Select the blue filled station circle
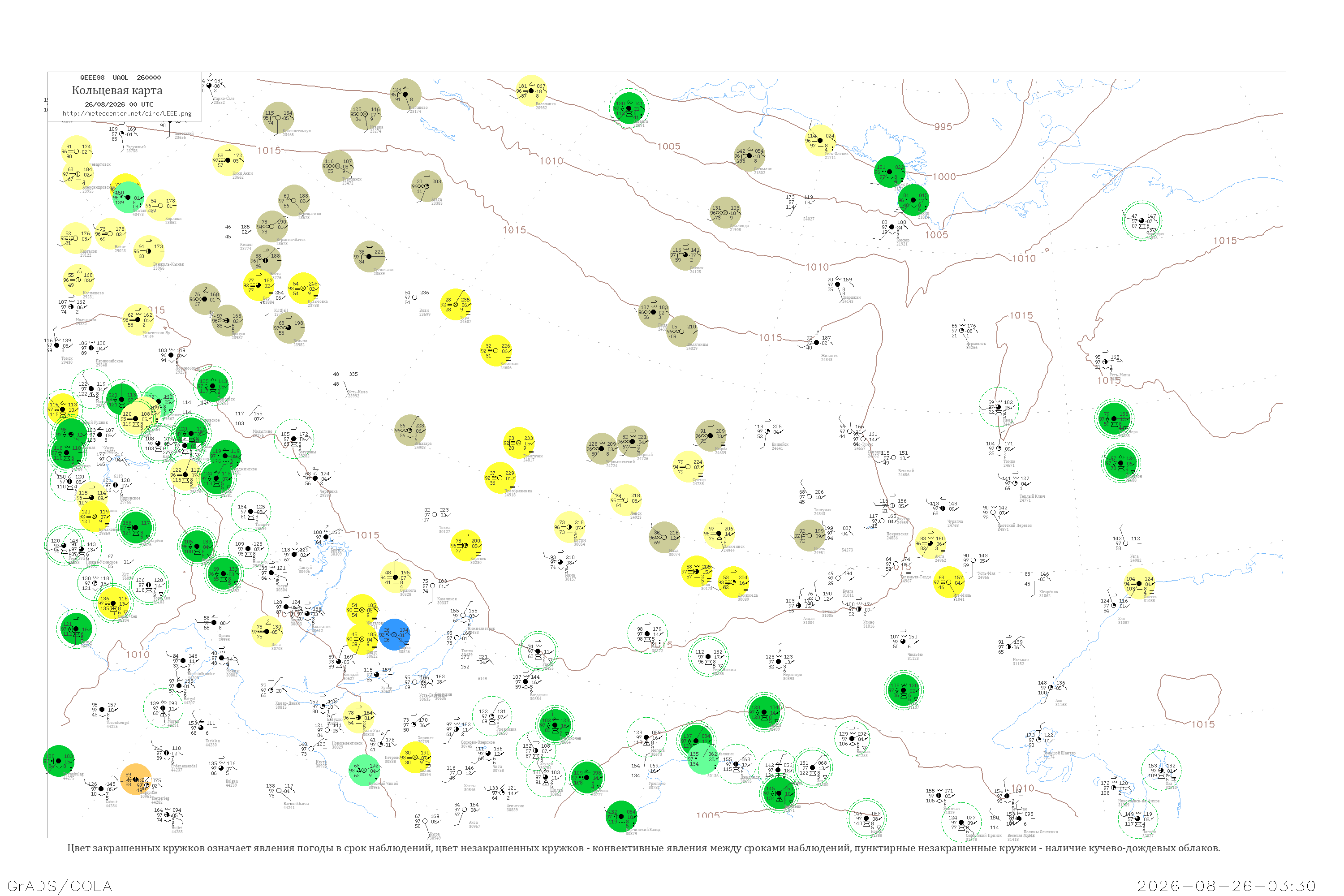The height and width of the screenshot is (896, 1344). (394, 634)
